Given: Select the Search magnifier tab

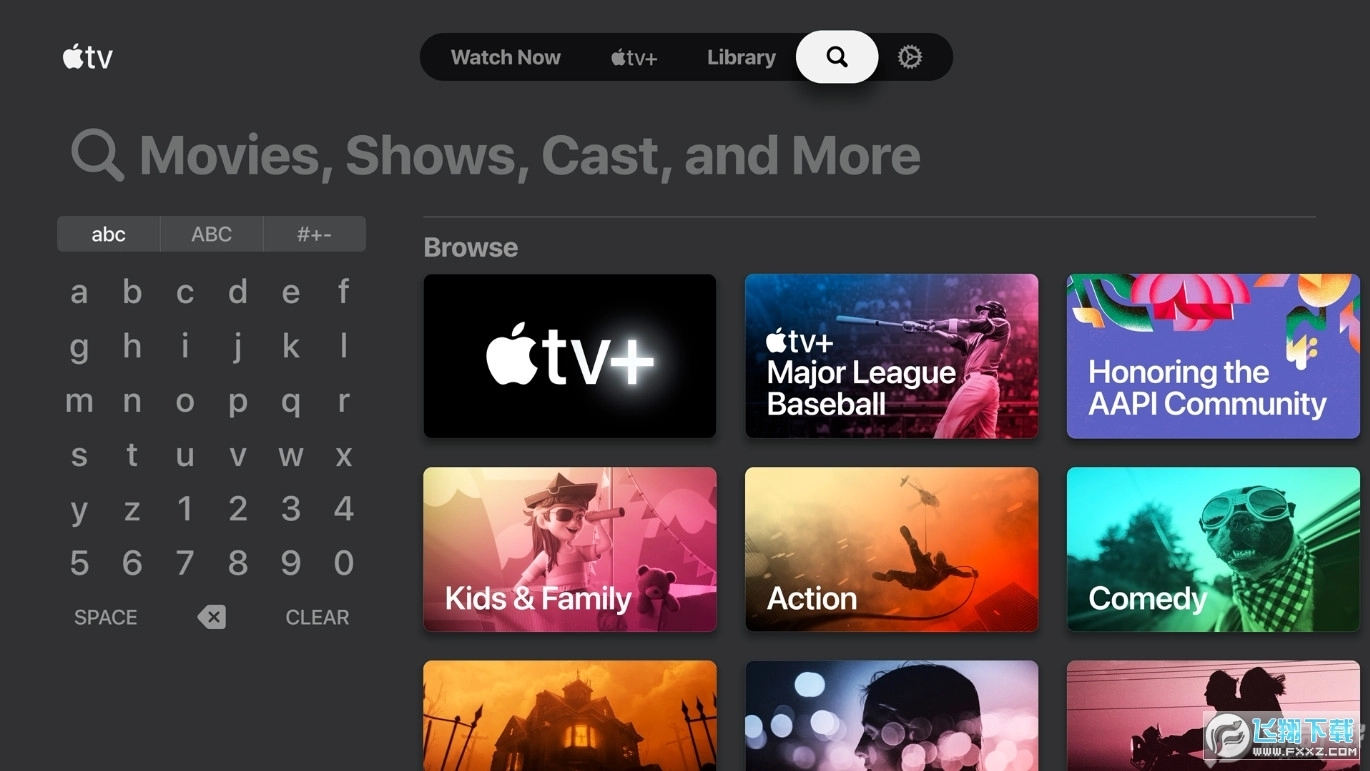Looking at the screenshot, I should 837,57.
